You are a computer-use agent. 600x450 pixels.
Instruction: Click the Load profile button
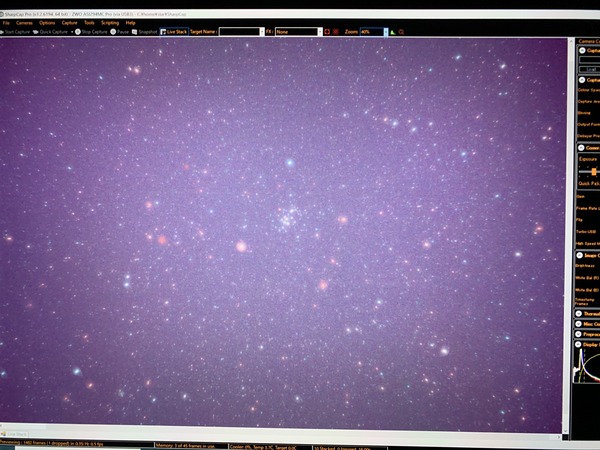click(x=590, y=69)
